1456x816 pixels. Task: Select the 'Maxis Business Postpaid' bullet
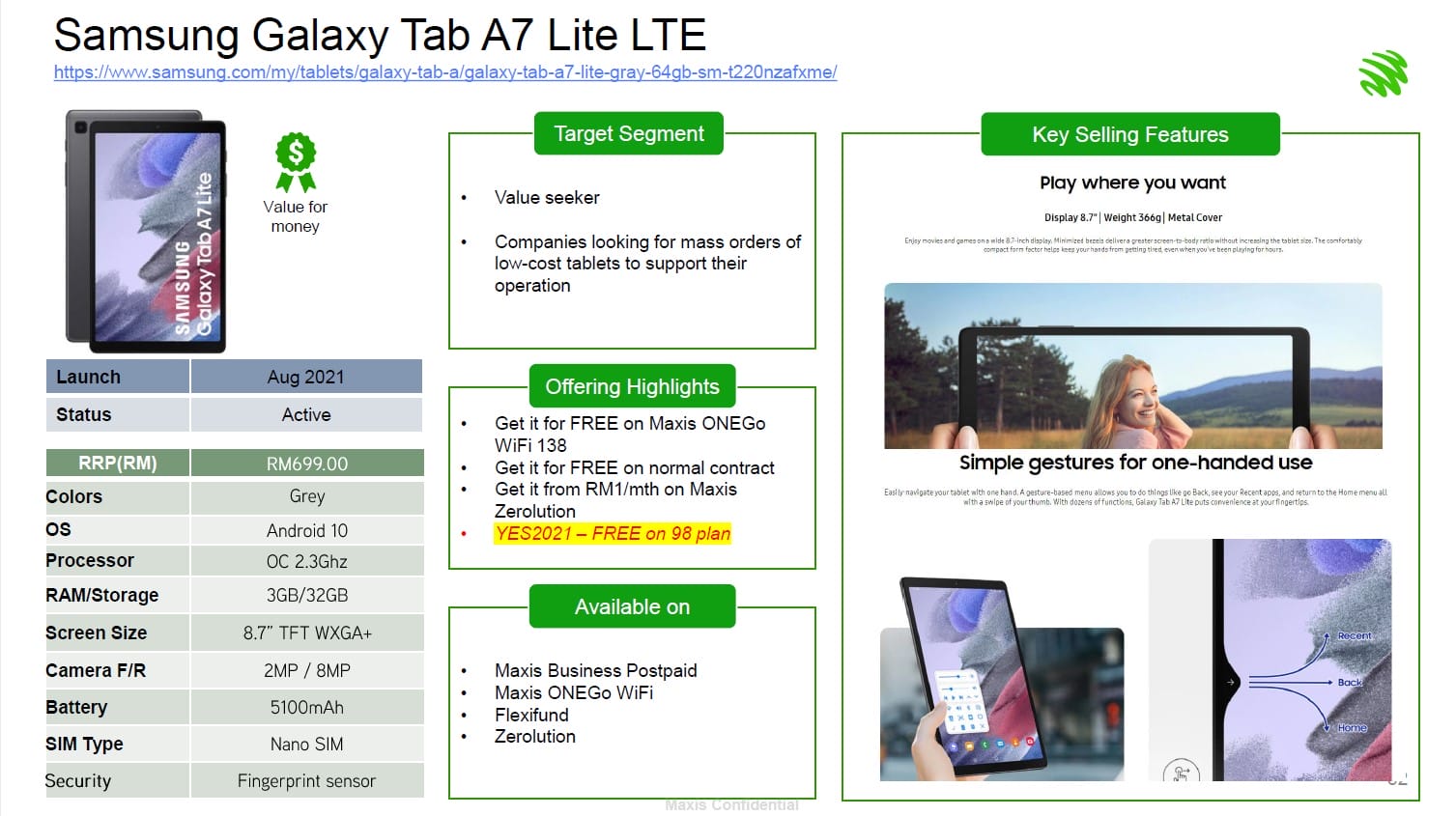point(595,670)
